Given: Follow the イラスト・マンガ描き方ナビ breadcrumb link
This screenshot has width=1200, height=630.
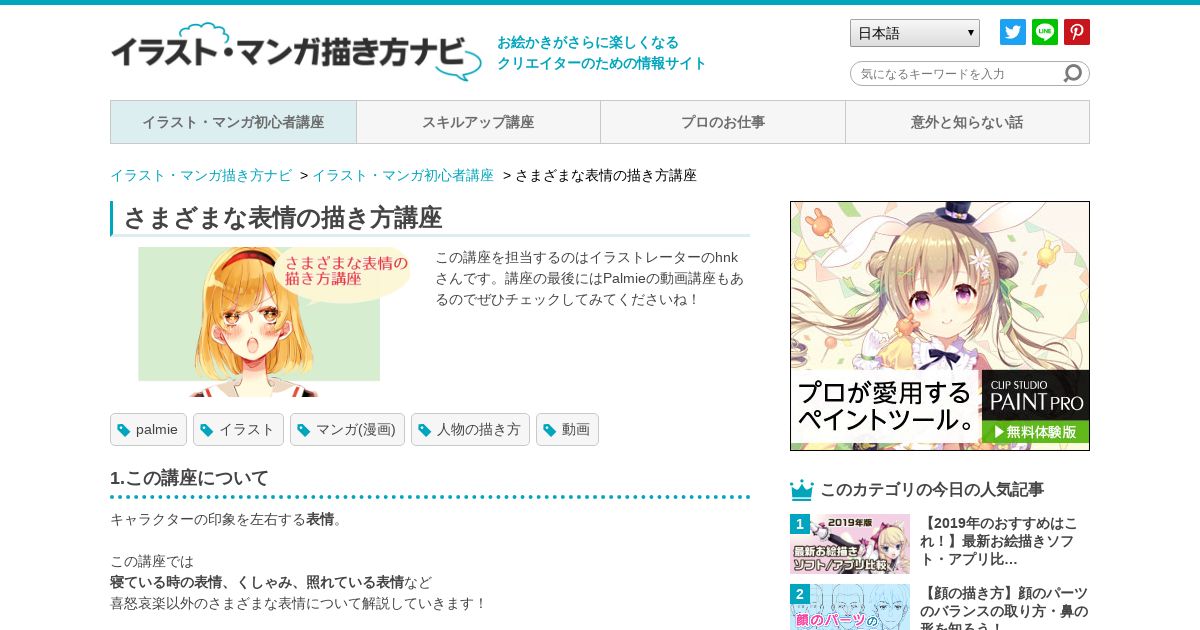Looking at the screenshot, I should 201,175.
